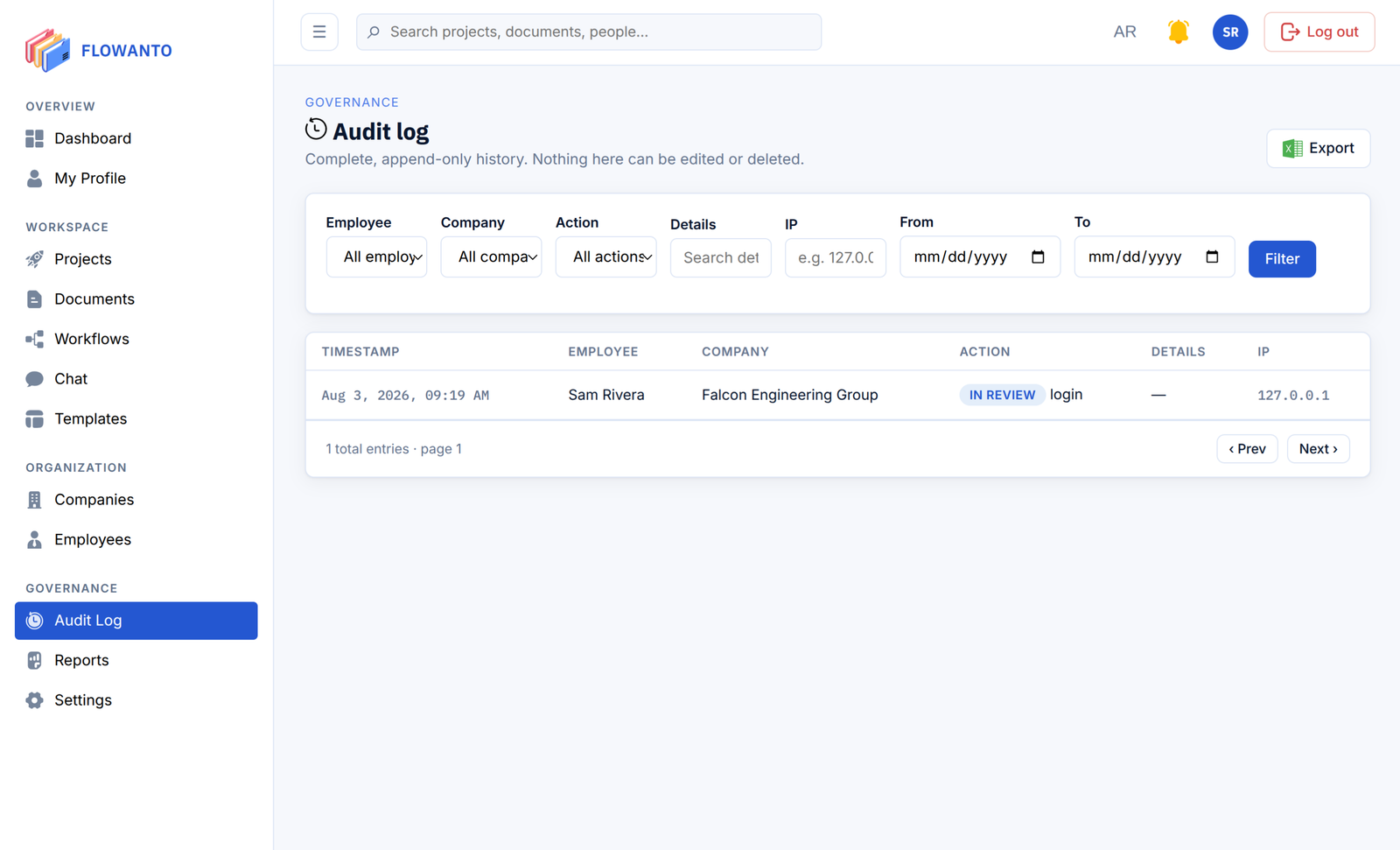Click the notification bell icon
Image resolution: width=1400 pixels, height=850 pixels.
pyautogui.click(x=1178, y=32)
